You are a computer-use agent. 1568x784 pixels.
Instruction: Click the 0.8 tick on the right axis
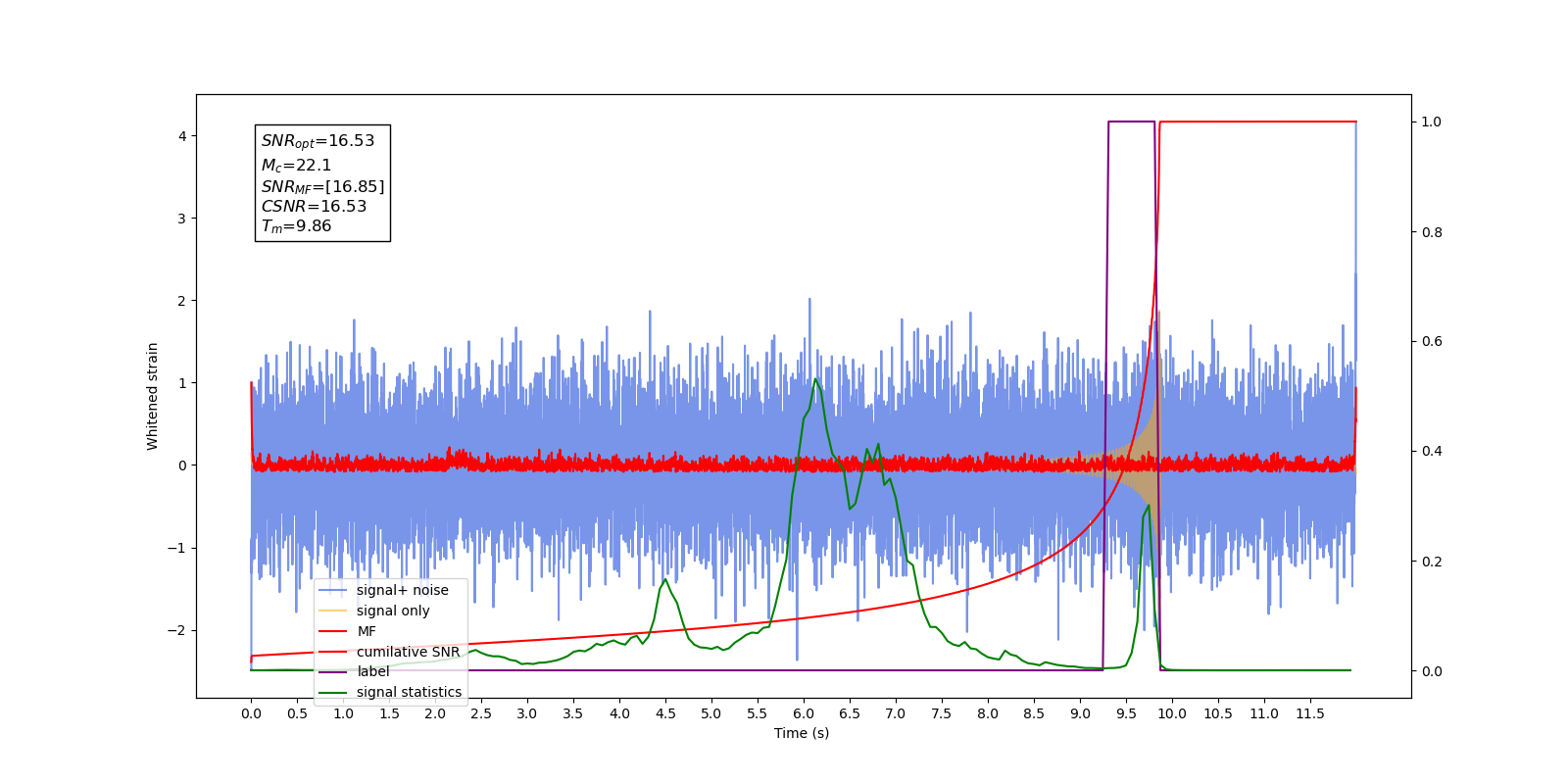1432,232
